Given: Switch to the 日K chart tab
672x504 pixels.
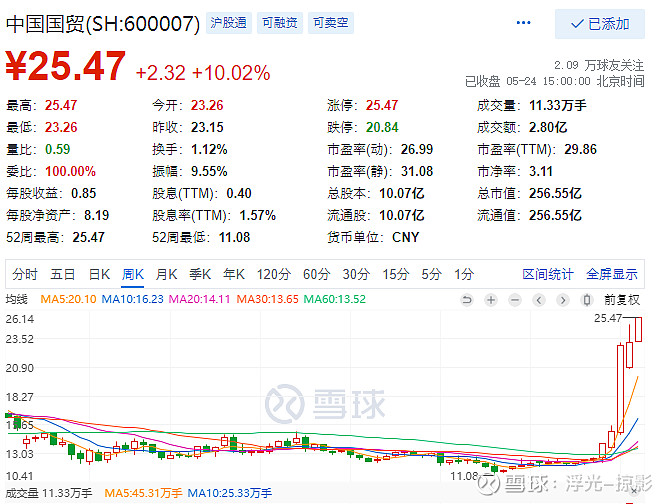Looking at the screenshot, I should [x=99, y=274].
